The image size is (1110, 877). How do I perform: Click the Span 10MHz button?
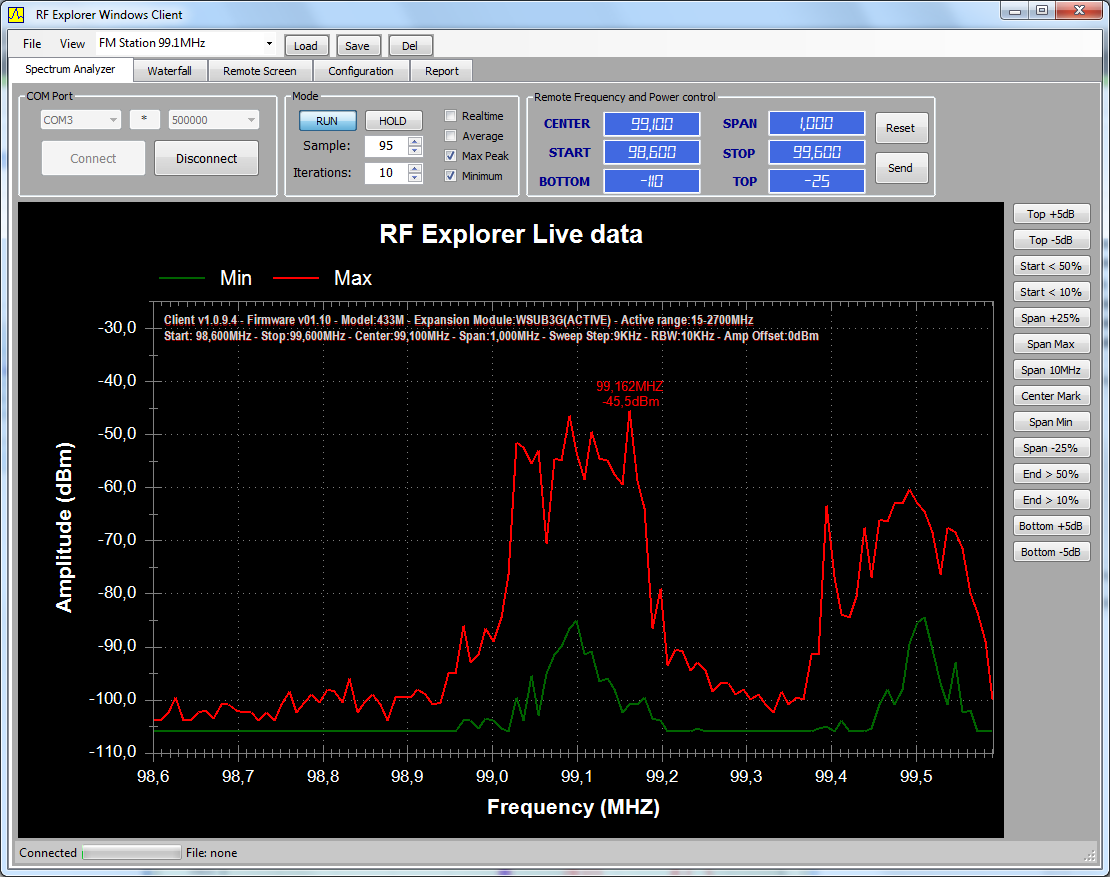tap(1051, 370)
